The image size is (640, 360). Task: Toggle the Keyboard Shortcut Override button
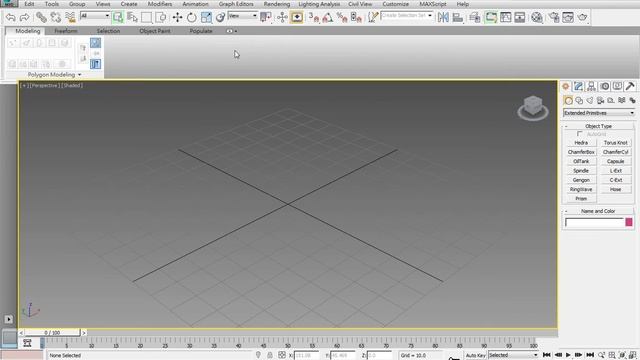297,17
